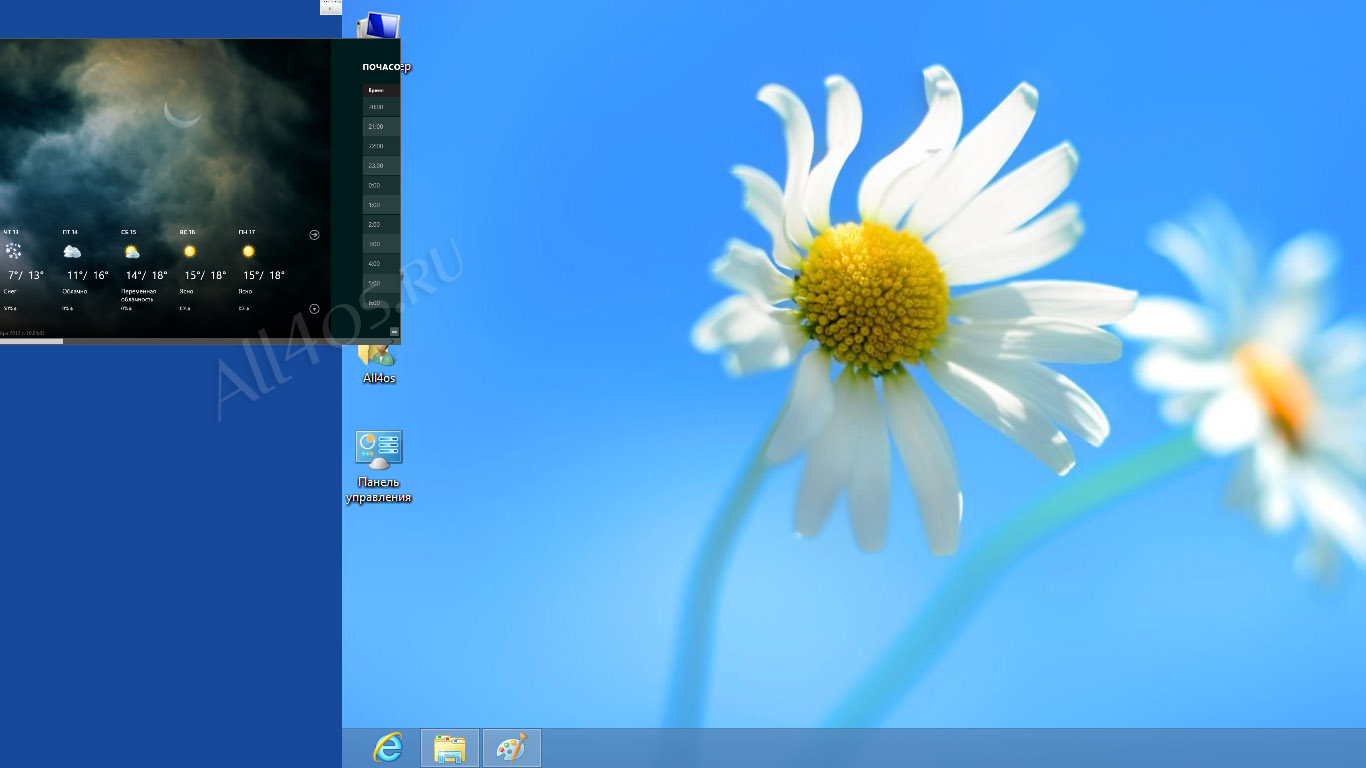The height and width of the screenshot is (768, 1366).
Task: Click the Переменная облачность description
Action: click(x=138, y=295)
